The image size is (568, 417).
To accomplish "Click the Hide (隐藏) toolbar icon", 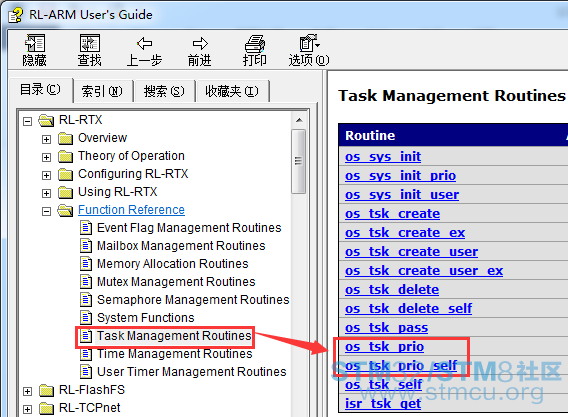I will (35, 43).
